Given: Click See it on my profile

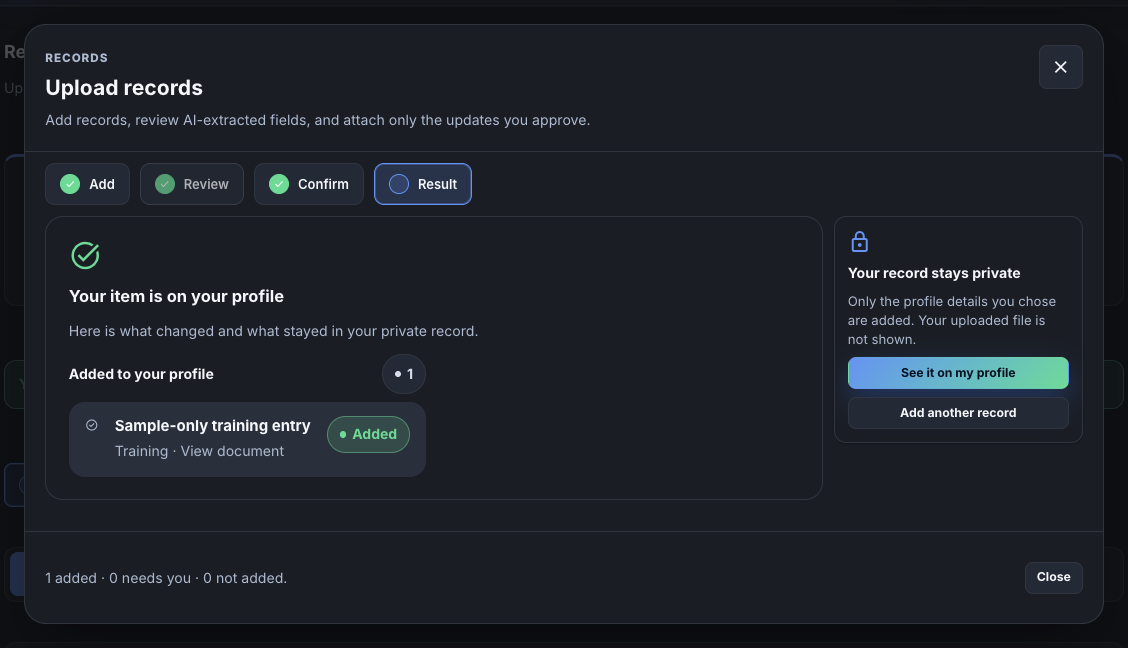Looking at the screenshot, I should (x=958, y=373).
